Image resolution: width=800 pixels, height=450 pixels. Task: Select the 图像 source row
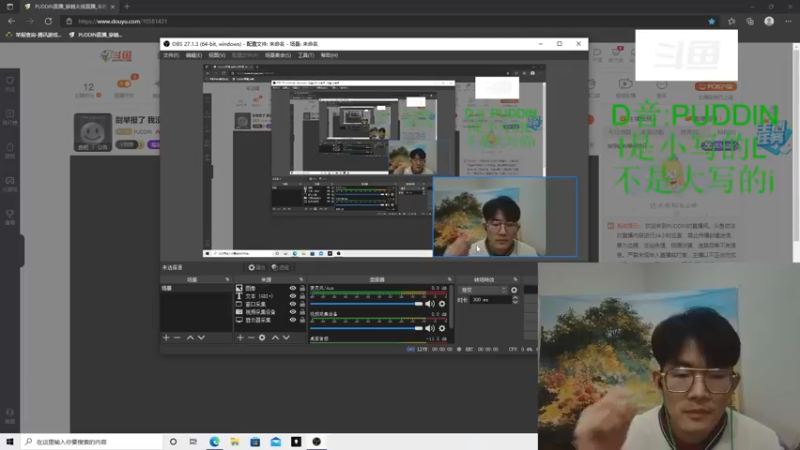click(x=270, y=288)
